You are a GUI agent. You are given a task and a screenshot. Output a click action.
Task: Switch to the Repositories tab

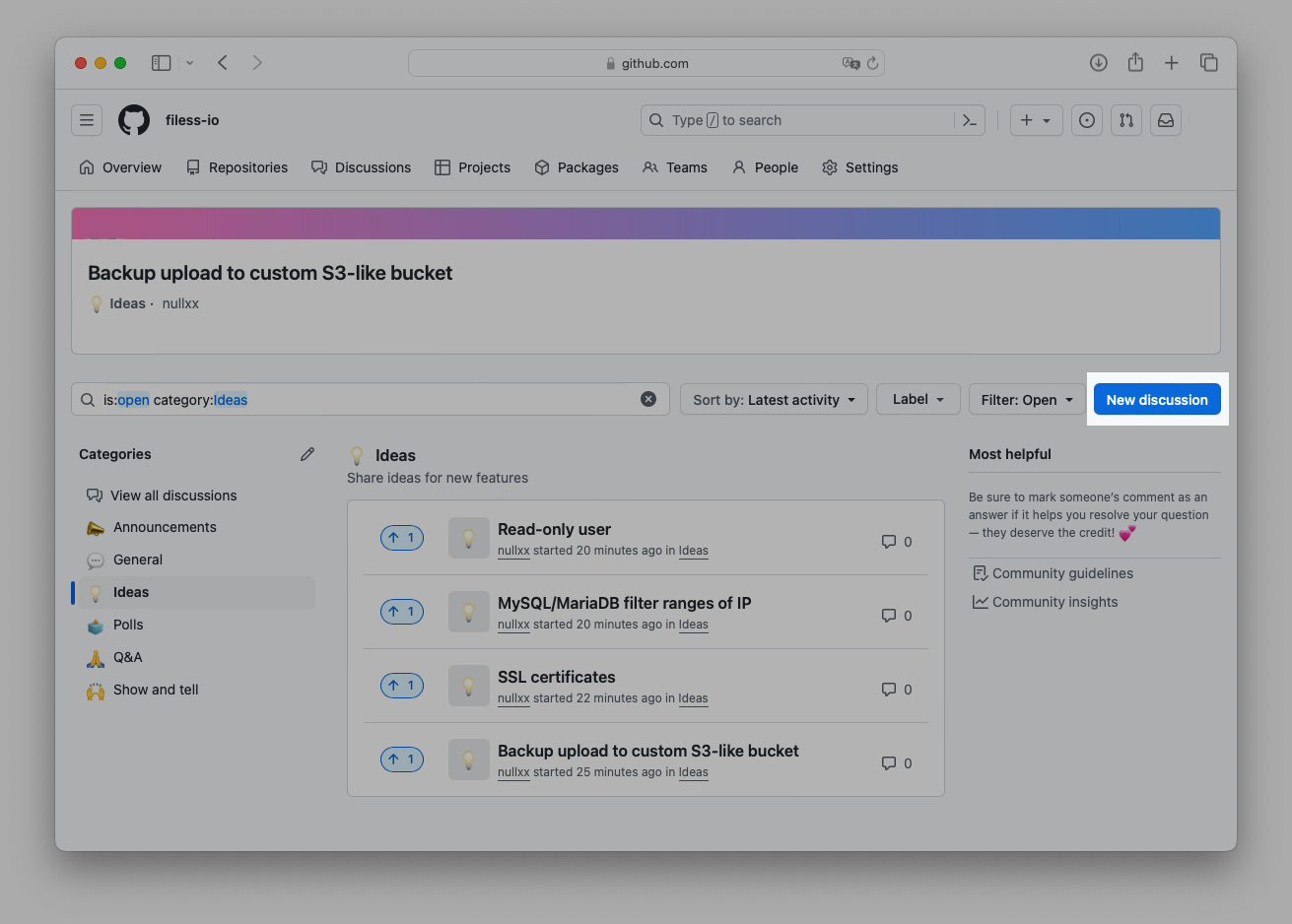(238, 167)
